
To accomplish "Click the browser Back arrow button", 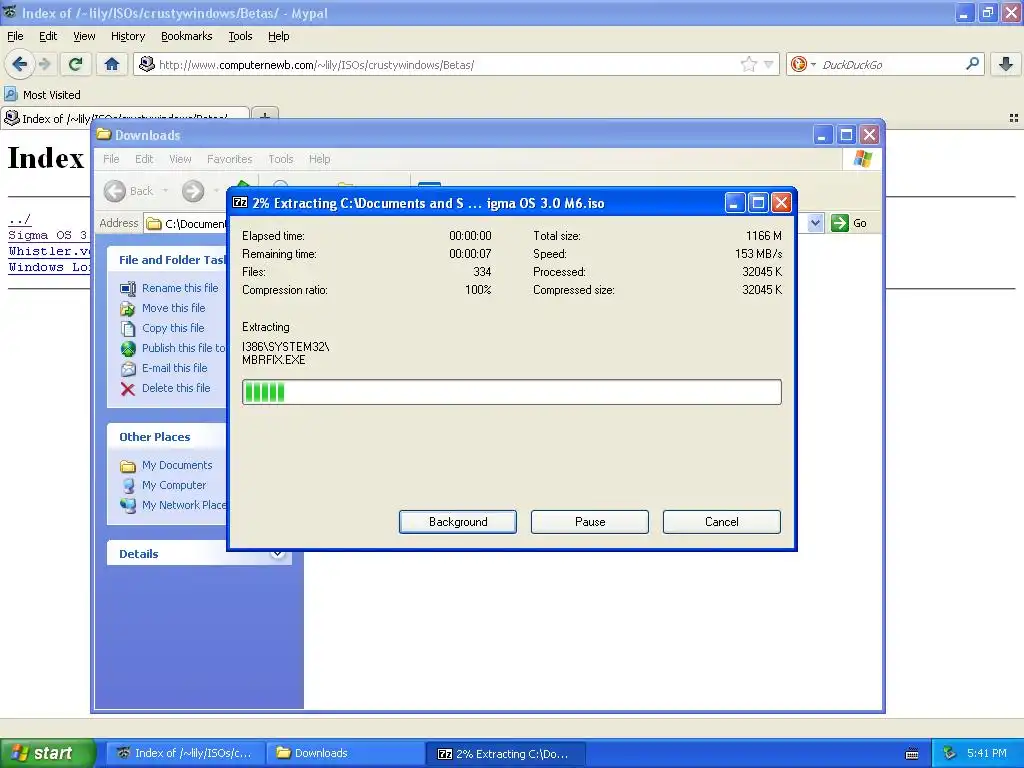I will click(20, 64).
